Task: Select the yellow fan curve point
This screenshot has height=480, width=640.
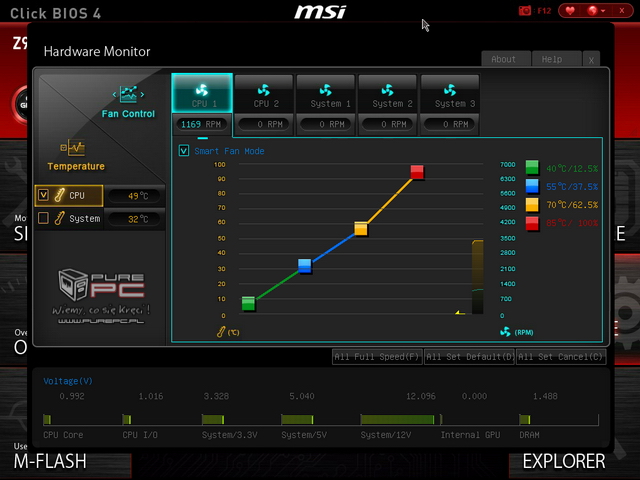Action: pos(361,229)
